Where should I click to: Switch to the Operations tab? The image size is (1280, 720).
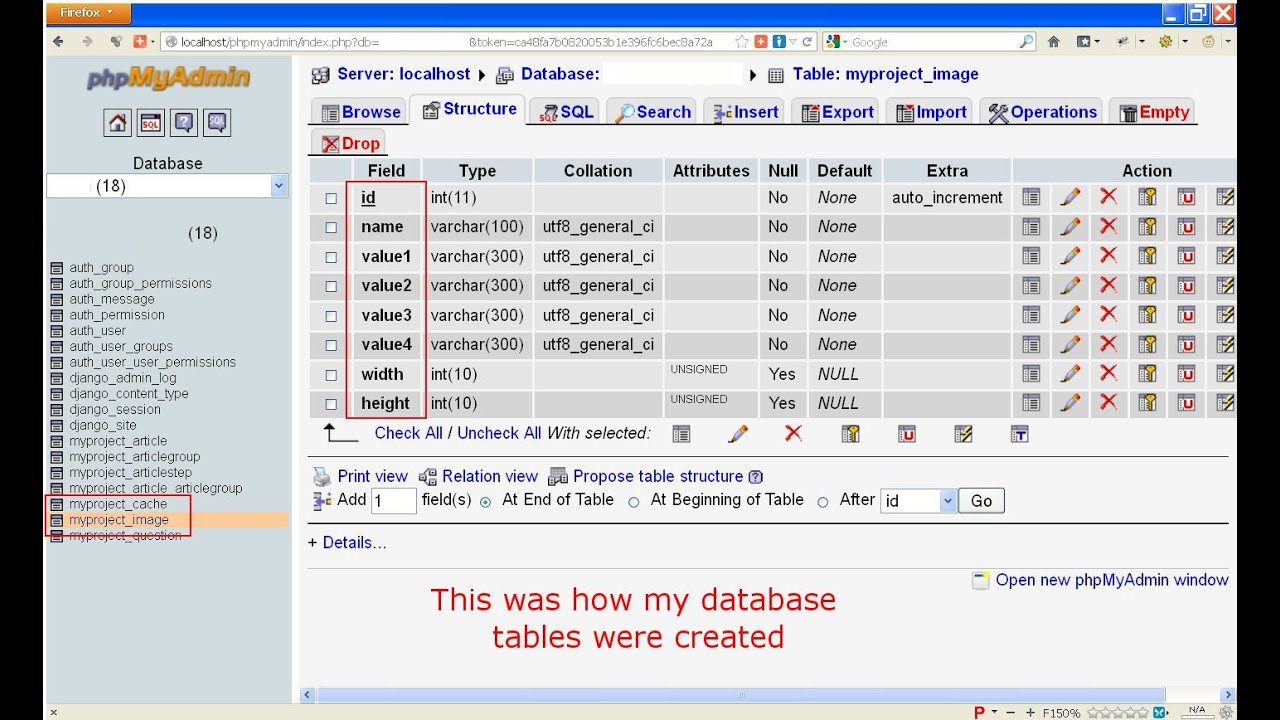tap(1043, 112)
